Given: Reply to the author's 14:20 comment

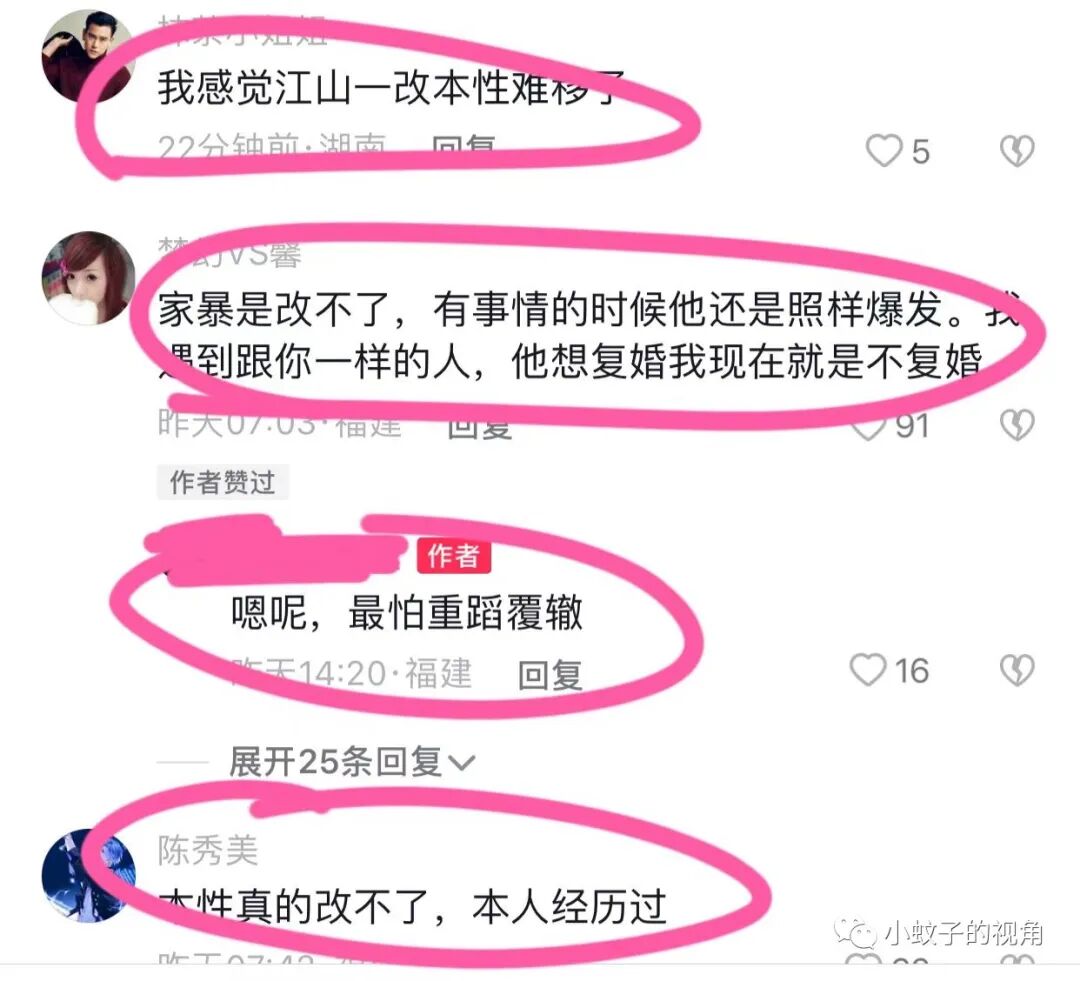Looking at the screenshot, I should (x=550, y=674).
